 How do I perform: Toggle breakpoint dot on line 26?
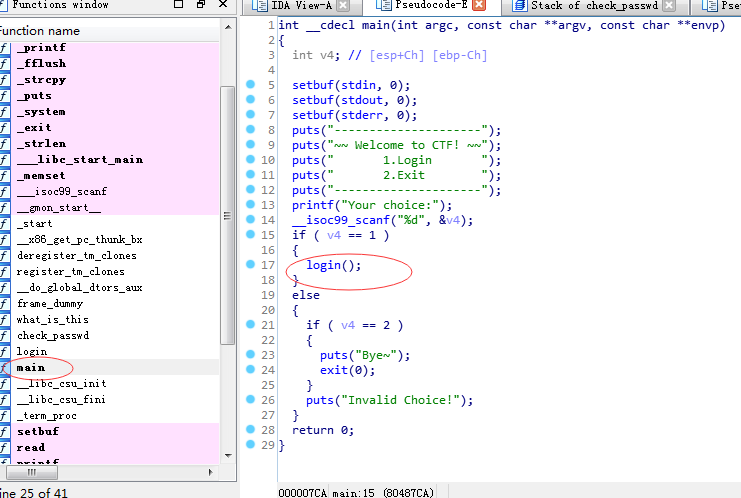(250, 399)
